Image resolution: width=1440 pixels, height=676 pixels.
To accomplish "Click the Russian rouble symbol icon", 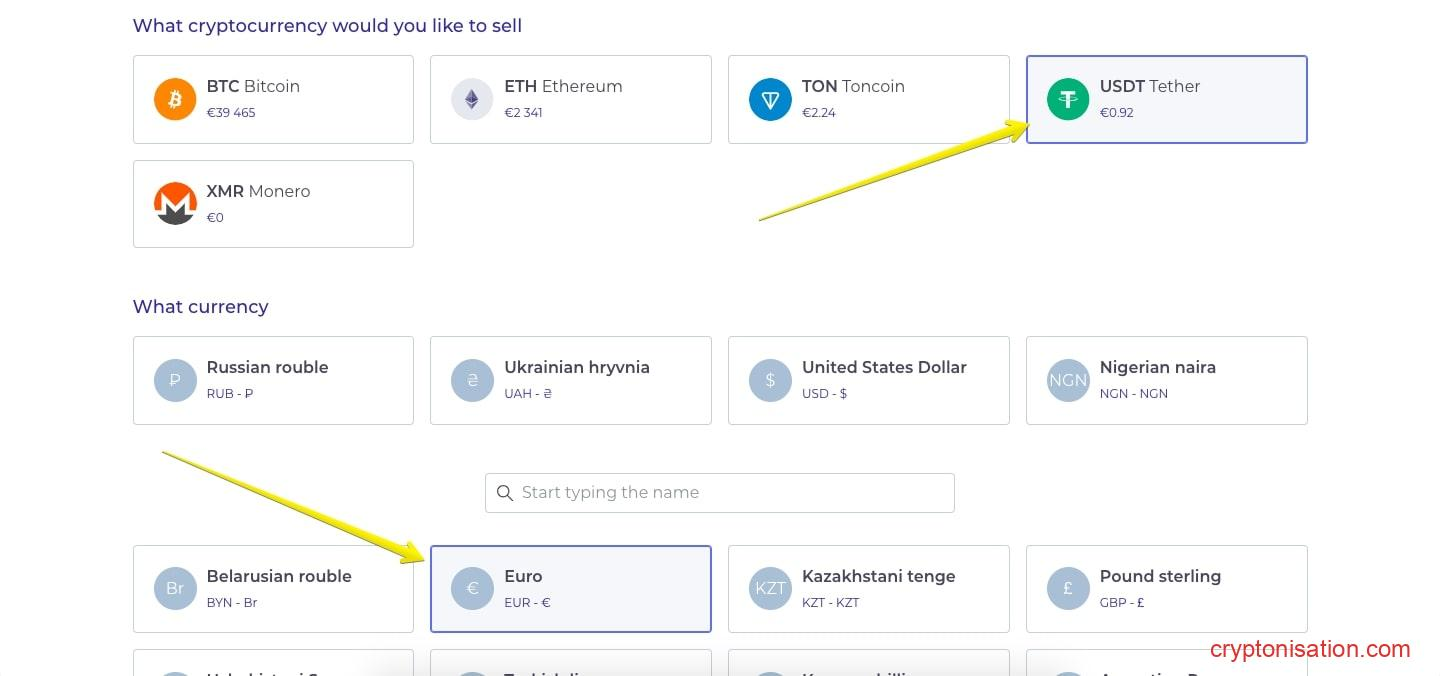I will point(175,381).
